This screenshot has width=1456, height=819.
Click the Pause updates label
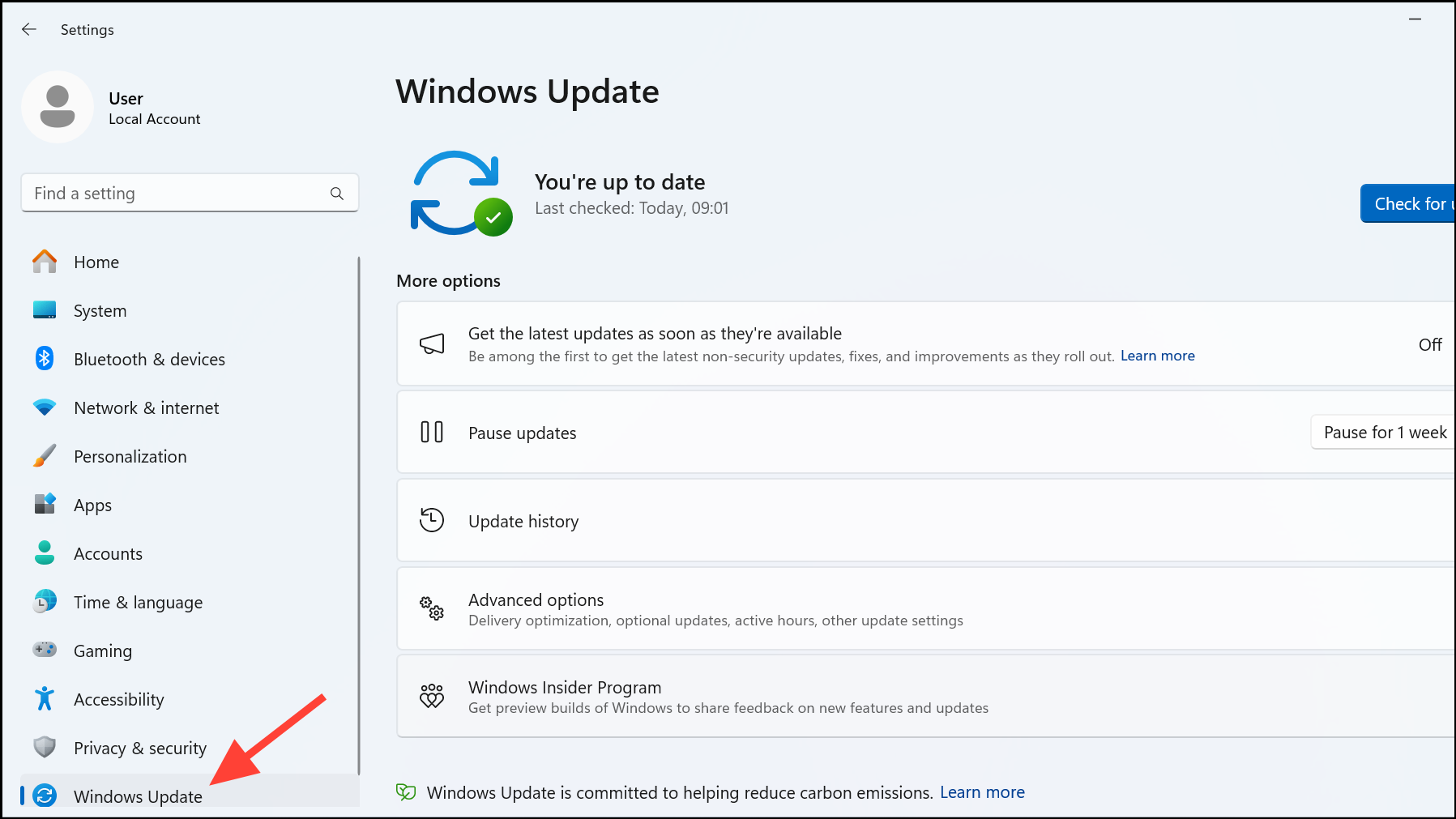coord(523,433)
